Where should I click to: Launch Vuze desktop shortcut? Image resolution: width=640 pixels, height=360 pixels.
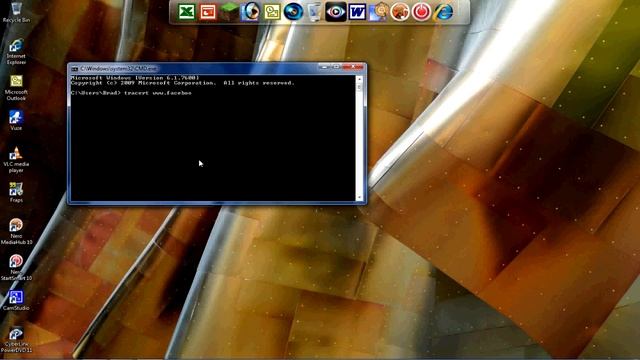pyautogui.click(x=16, y=120)
